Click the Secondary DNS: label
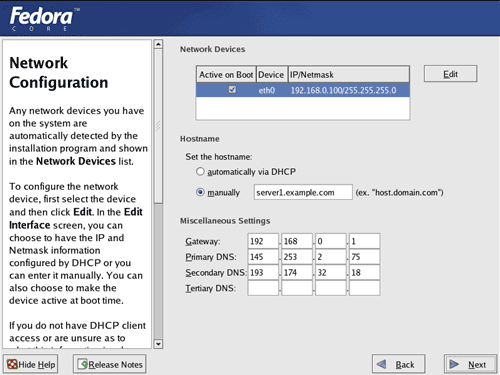This screenshot has height=375, width=500. pos(216,273)
